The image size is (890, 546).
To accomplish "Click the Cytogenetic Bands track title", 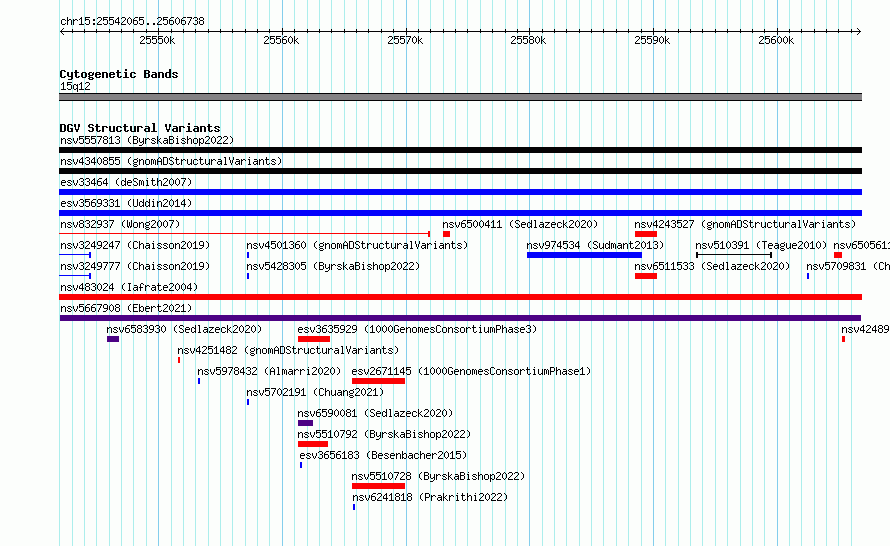I will point(119,74).
